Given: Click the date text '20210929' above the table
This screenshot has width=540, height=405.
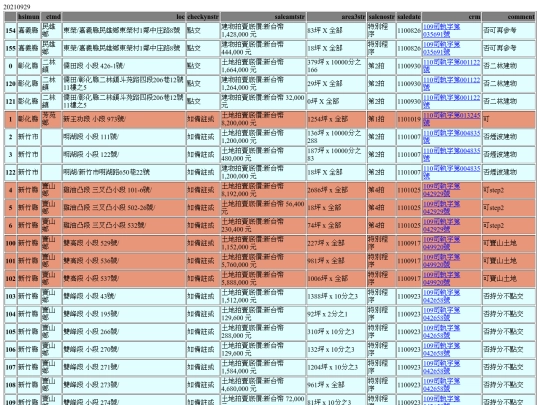Looking at the screenshot, I should pos(17,7).
